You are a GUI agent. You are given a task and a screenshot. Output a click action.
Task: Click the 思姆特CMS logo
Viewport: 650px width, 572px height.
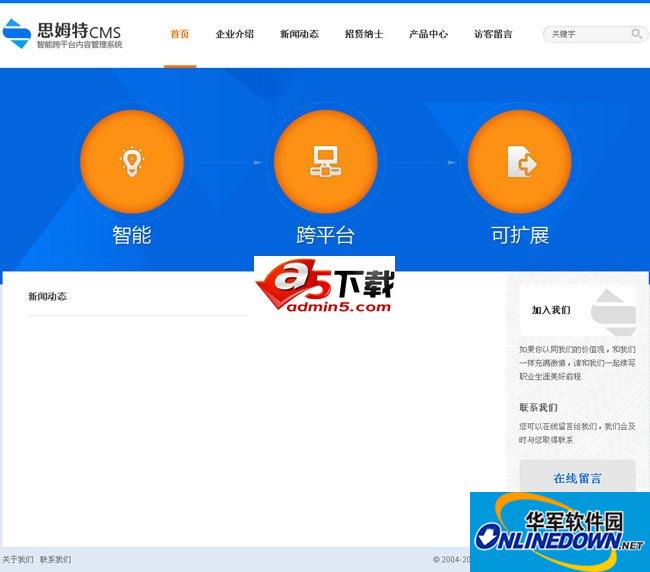pyautogui.click(x=62, y=34)
